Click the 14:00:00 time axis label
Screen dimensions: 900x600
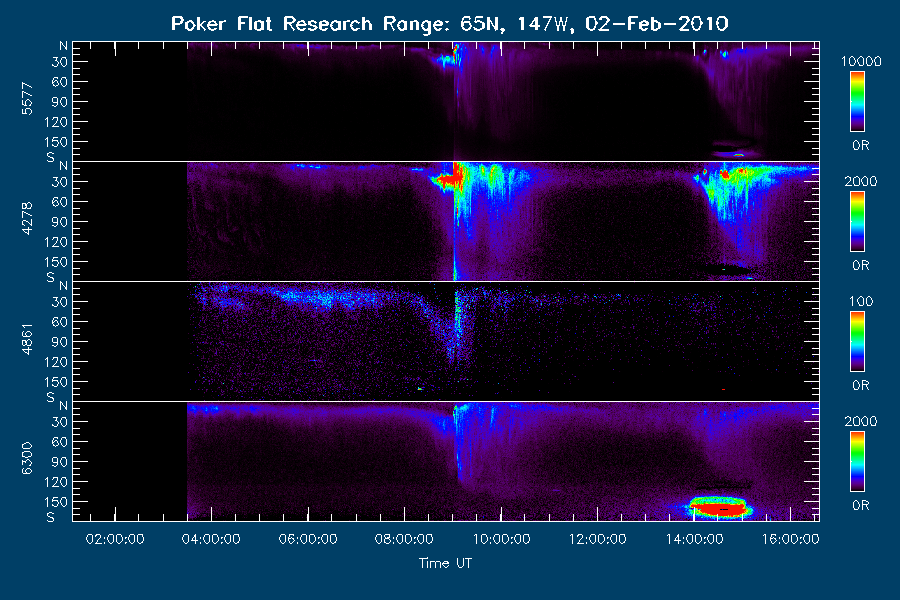coord(694,539)
